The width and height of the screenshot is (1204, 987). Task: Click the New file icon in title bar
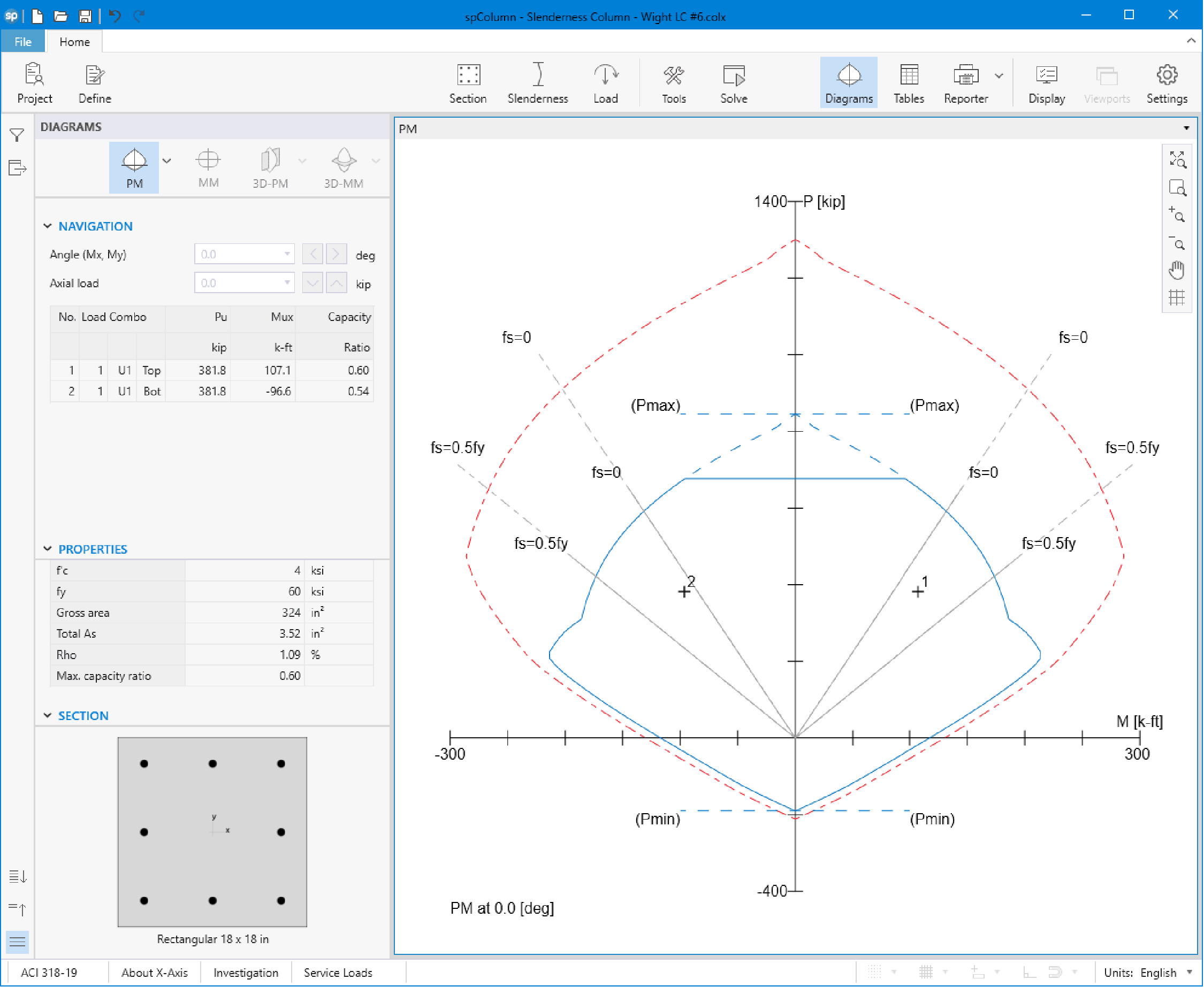tap(37, 16)
